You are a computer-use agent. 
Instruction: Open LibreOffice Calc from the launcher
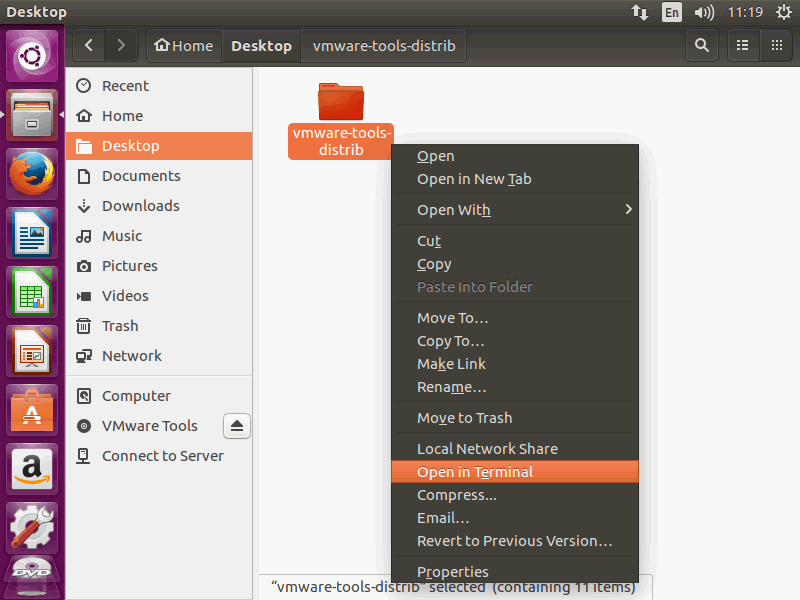coord(32,292)
